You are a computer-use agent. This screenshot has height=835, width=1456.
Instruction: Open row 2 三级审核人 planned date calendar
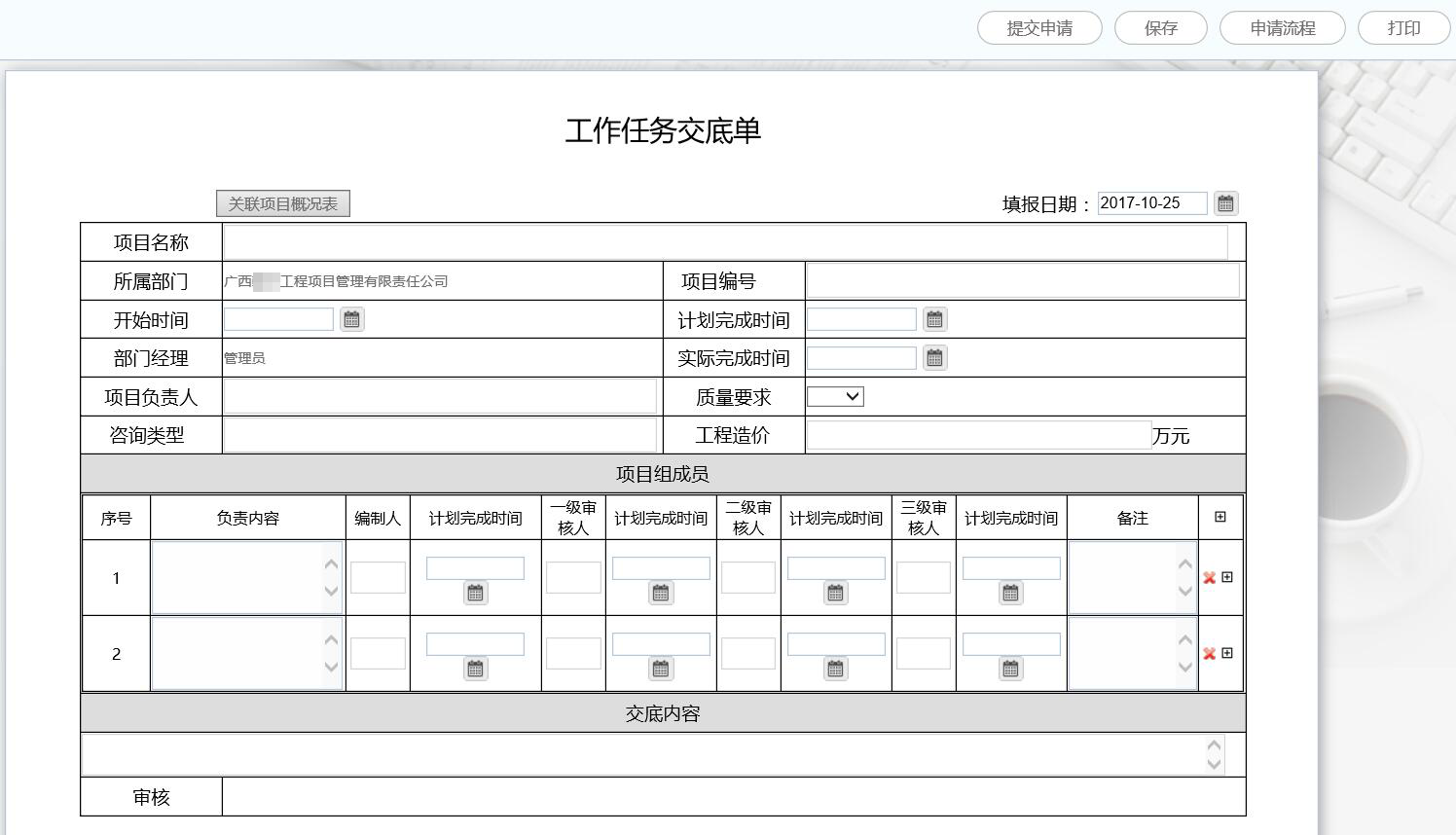pos(1010,669)
